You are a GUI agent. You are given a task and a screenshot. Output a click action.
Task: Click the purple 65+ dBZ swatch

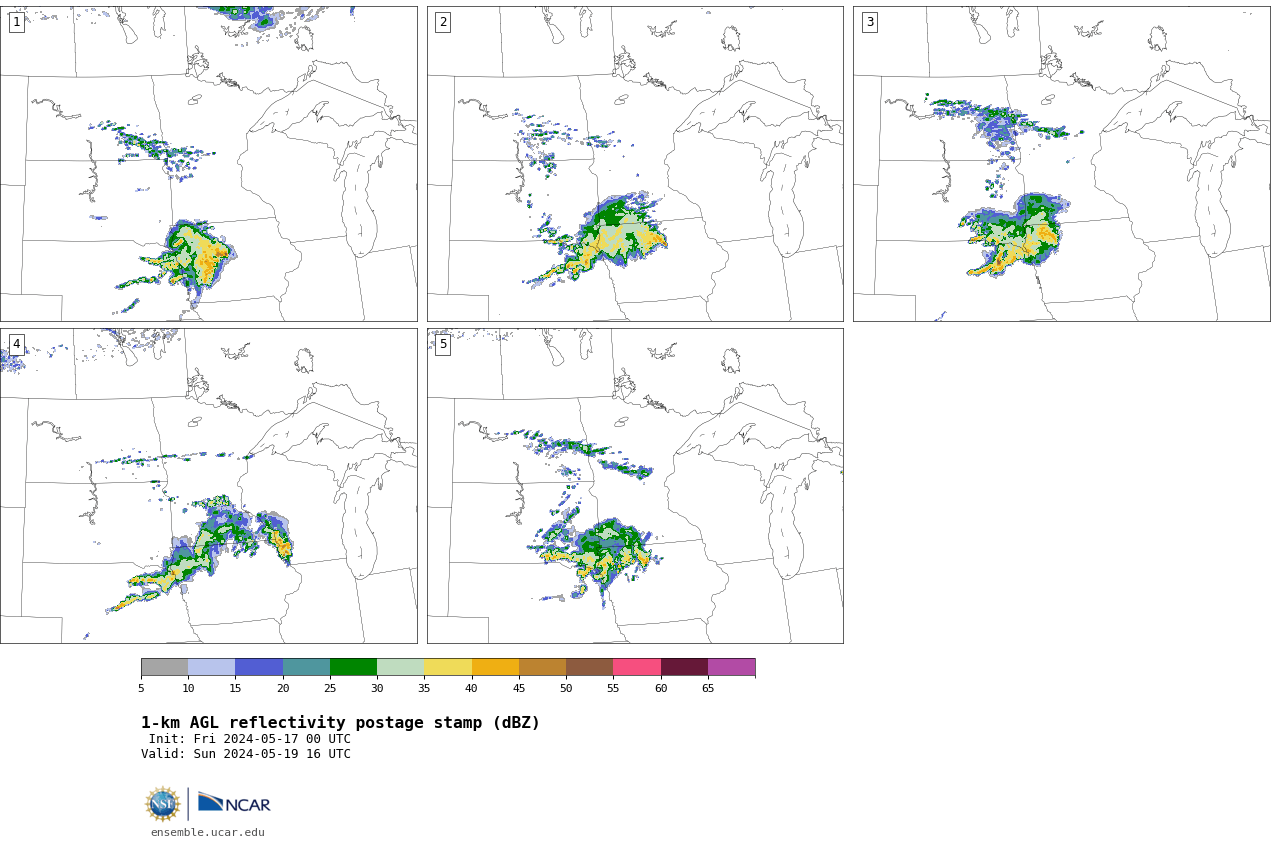731,667
